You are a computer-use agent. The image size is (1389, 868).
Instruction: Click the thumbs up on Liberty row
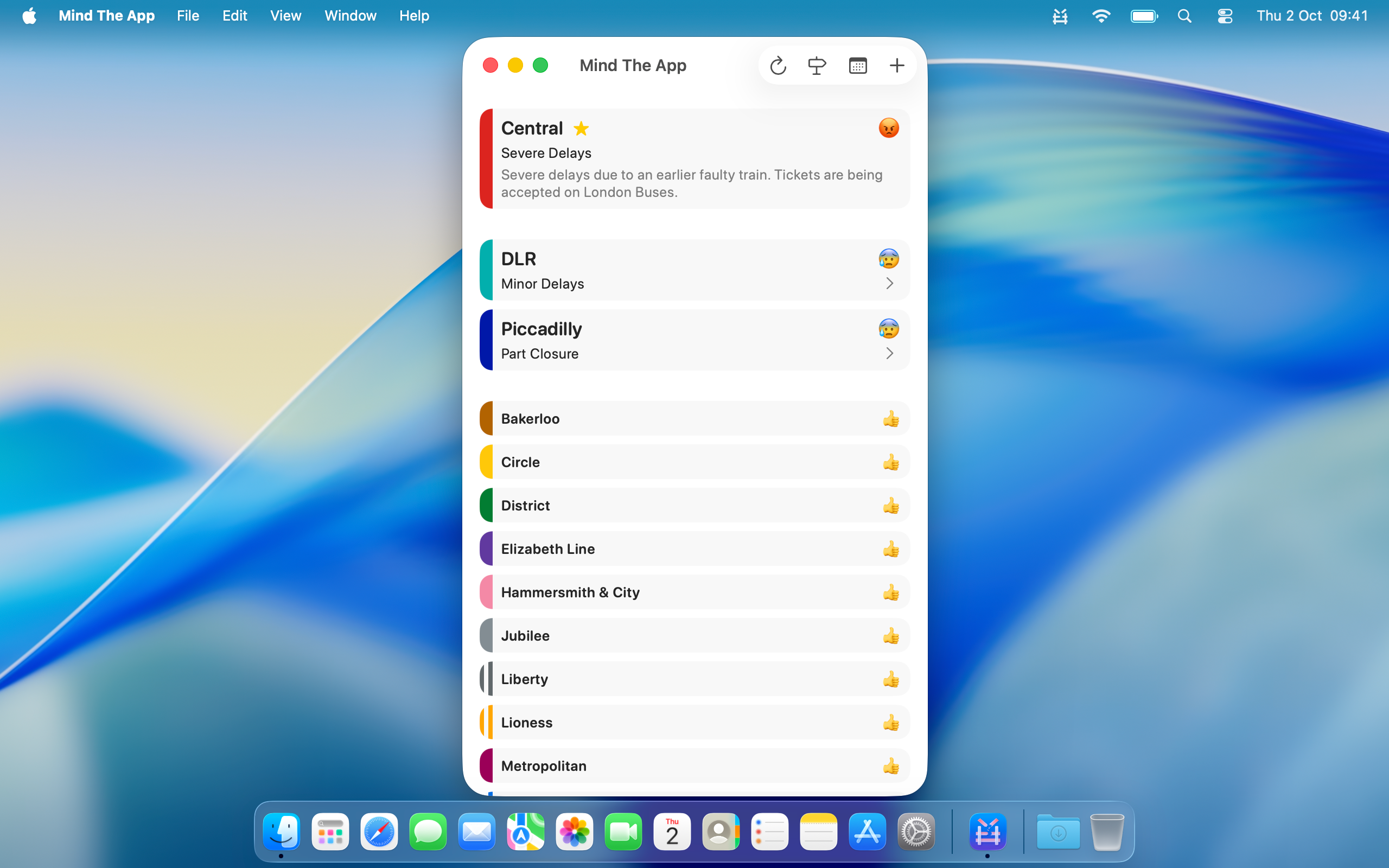[891, 679]
